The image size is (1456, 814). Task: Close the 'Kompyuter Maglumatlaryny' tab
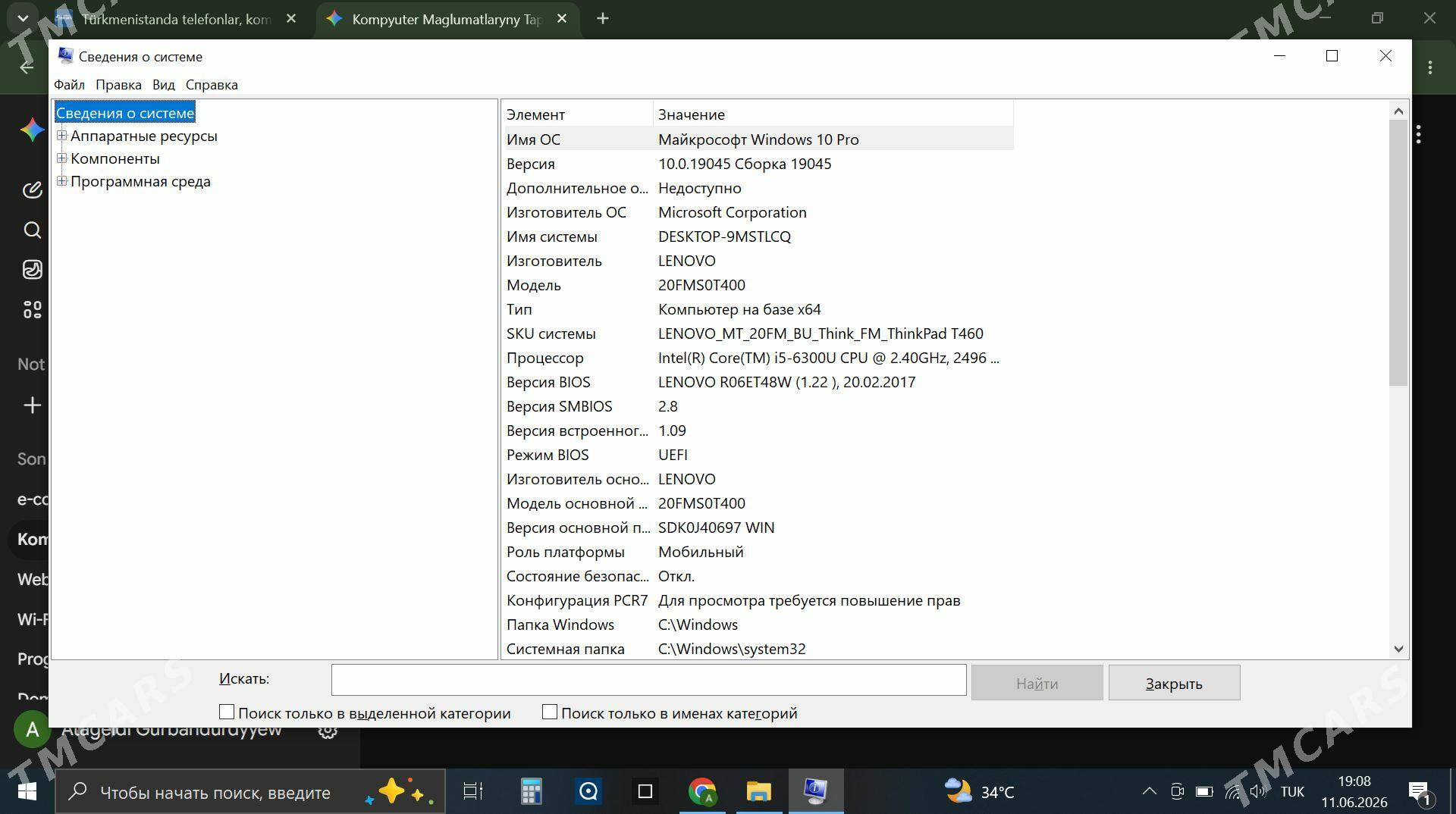tap(562, 19)
